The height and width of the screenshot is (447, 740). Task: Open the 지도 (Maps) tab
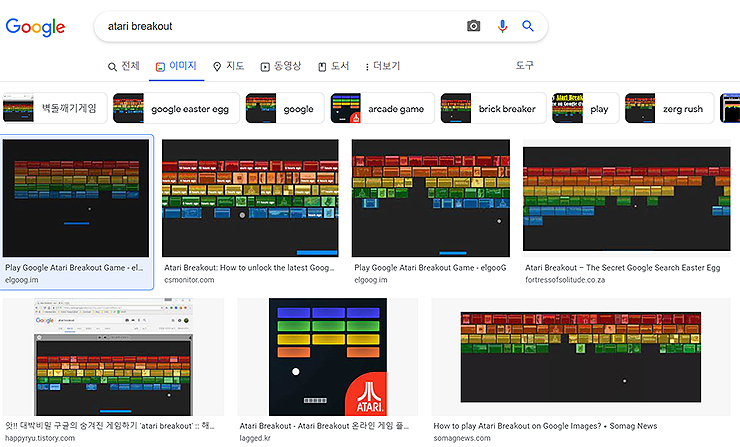point(228,66)
